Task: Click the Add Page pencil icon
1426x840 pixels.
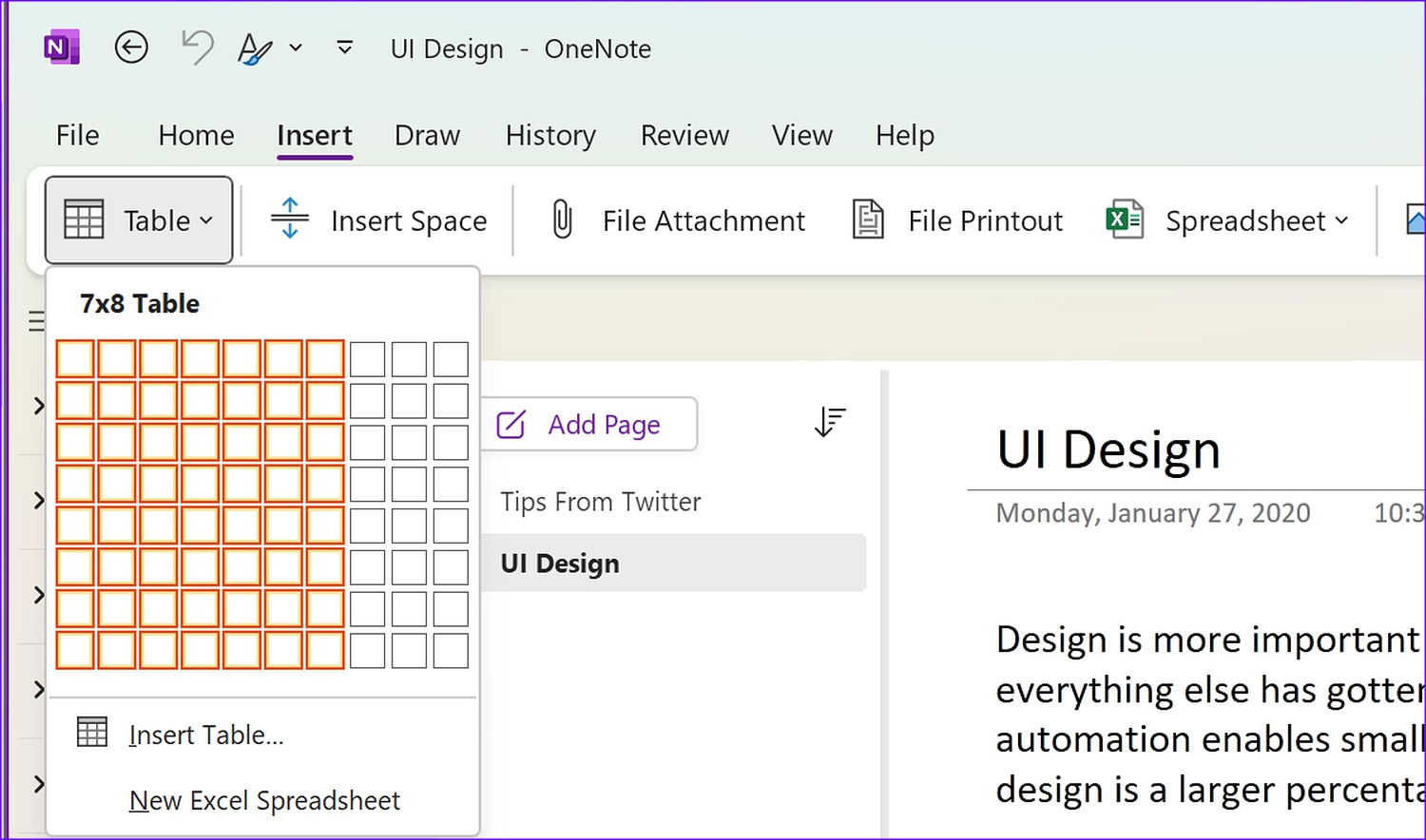Action: pos(511,425)
